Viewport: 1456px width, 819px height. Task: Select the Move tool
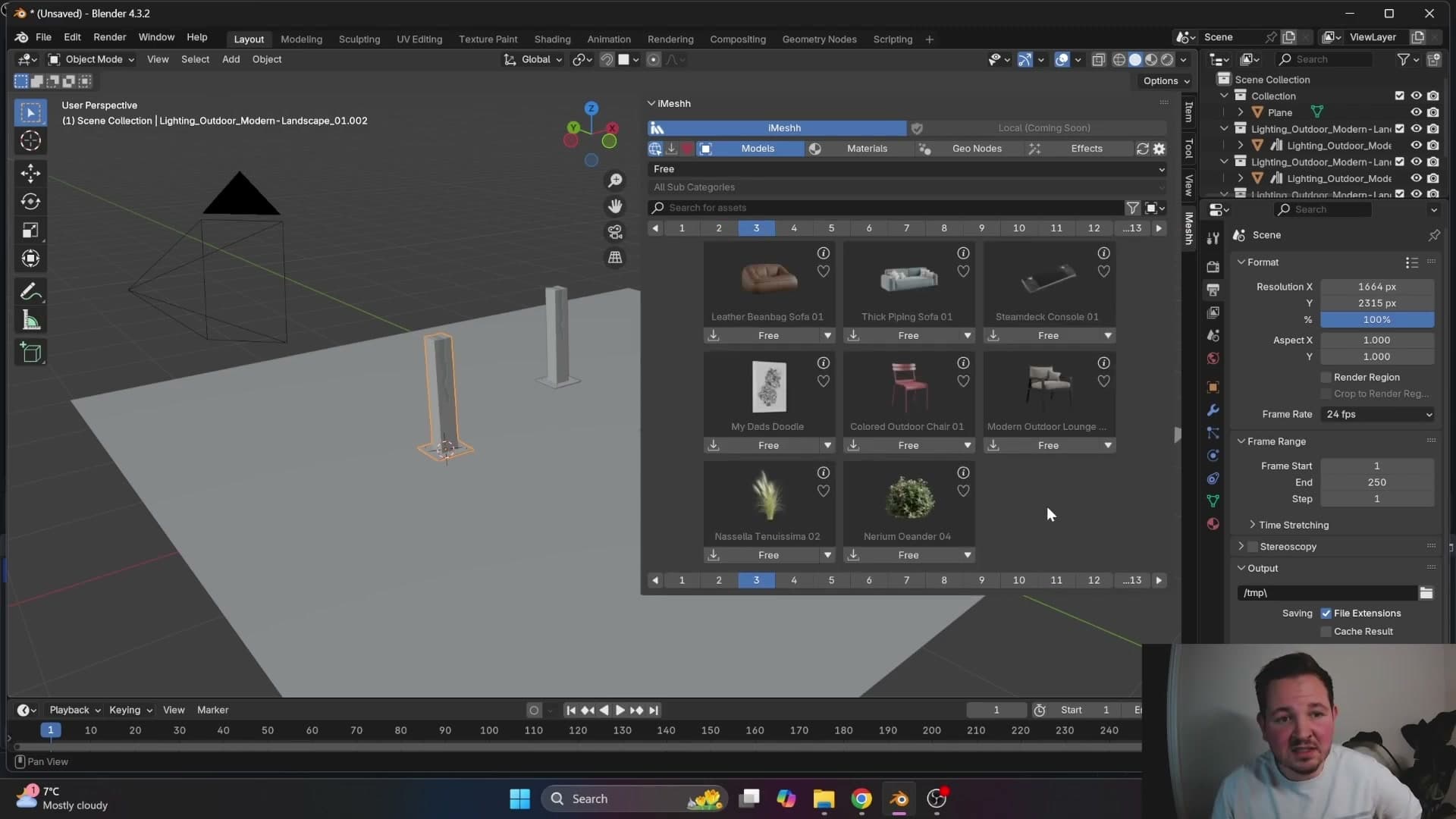pyautogui.click(x=30, y=174)
